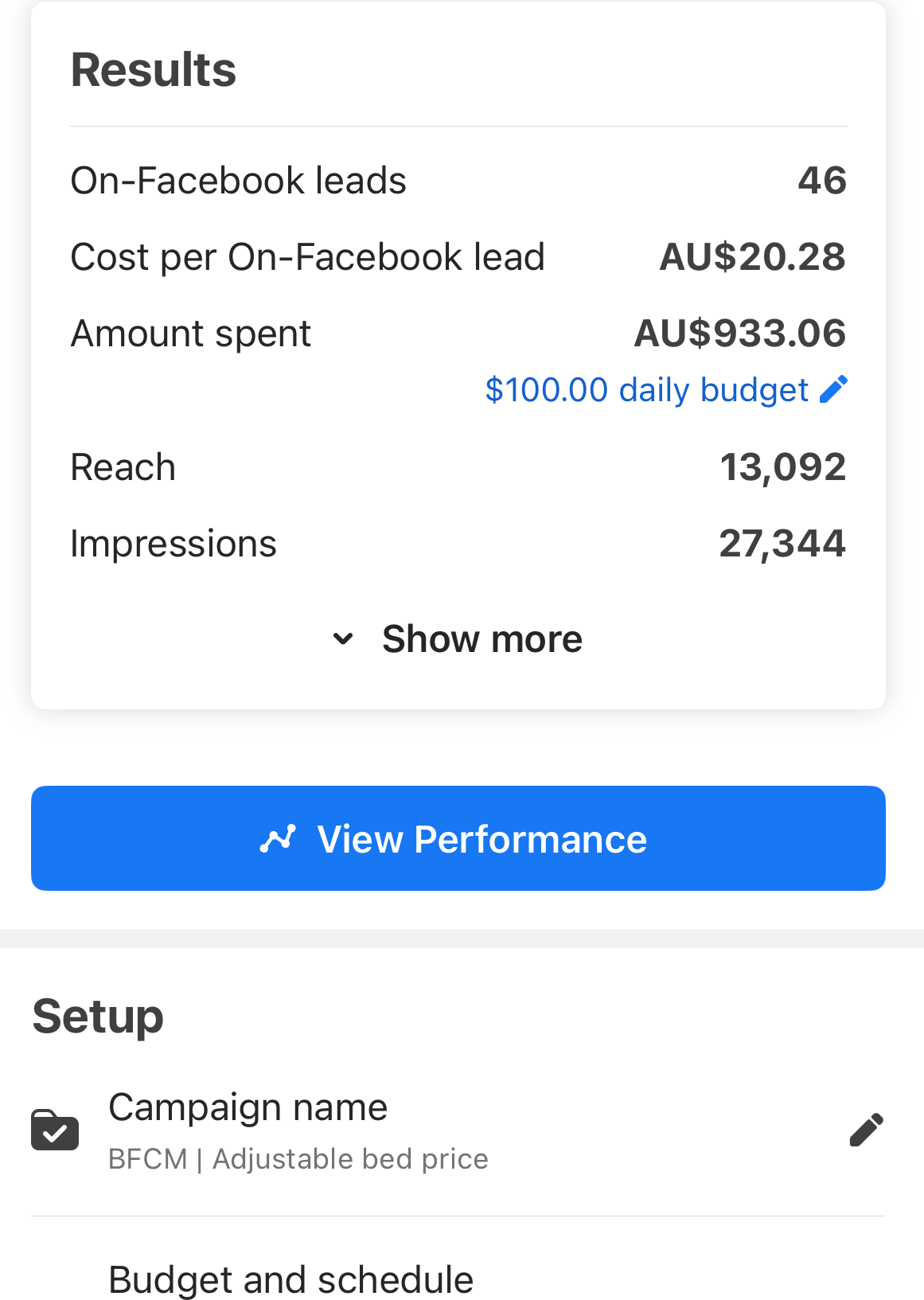Click the performance graph icon in the blue button
Image resolution: width=924 pixels, height=1300 pixels.
pos(277,838)
